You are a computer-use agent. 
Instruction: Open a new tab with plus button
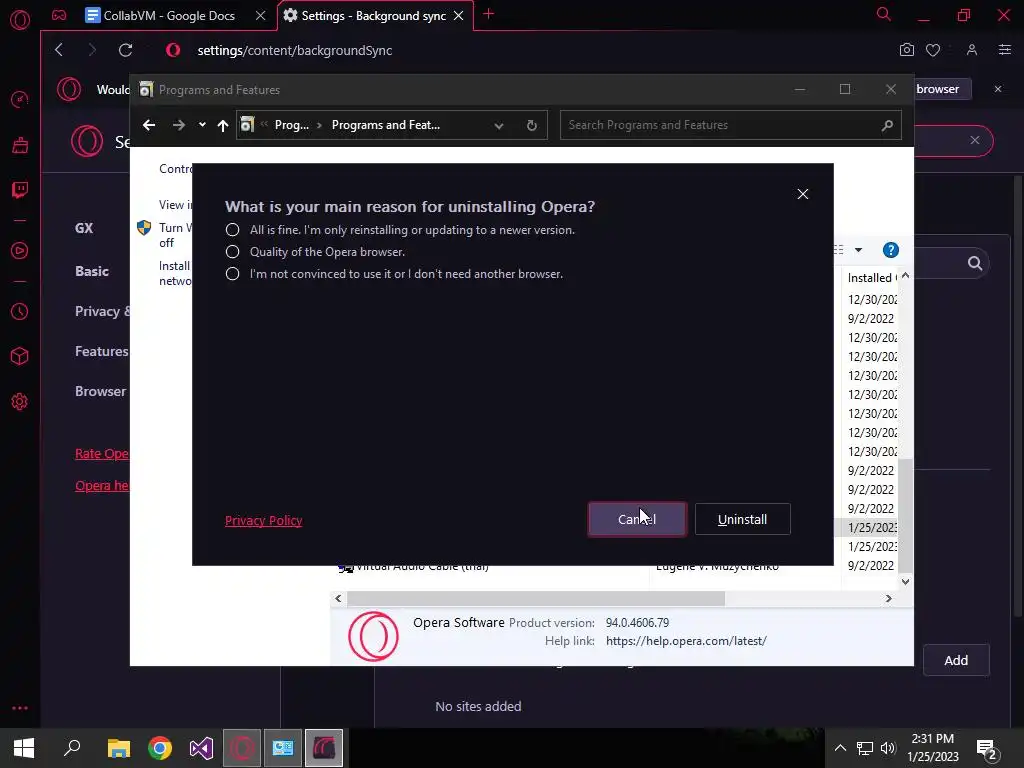click(x=488, y=14)
